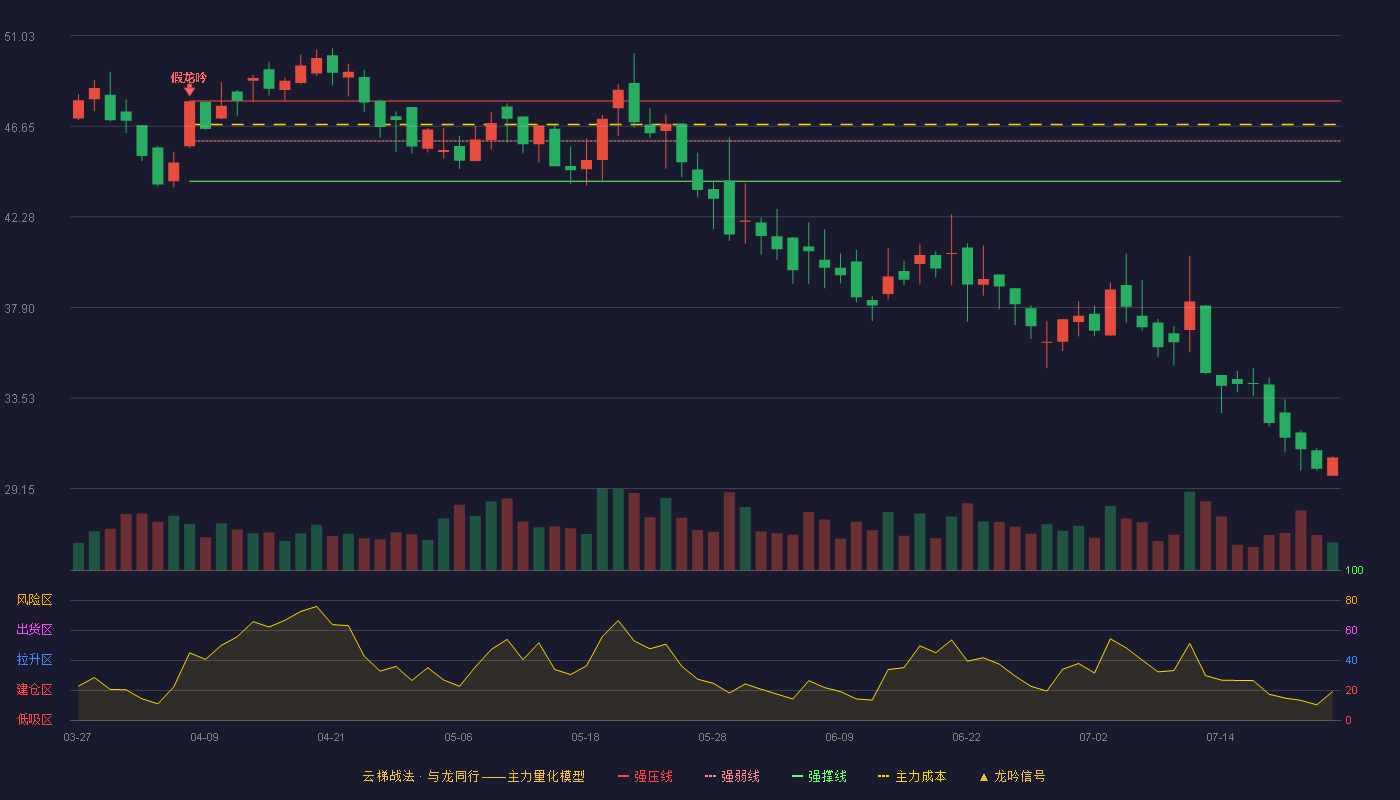
Task: Click the red arrow under 假龙吟
Action: 189,90
